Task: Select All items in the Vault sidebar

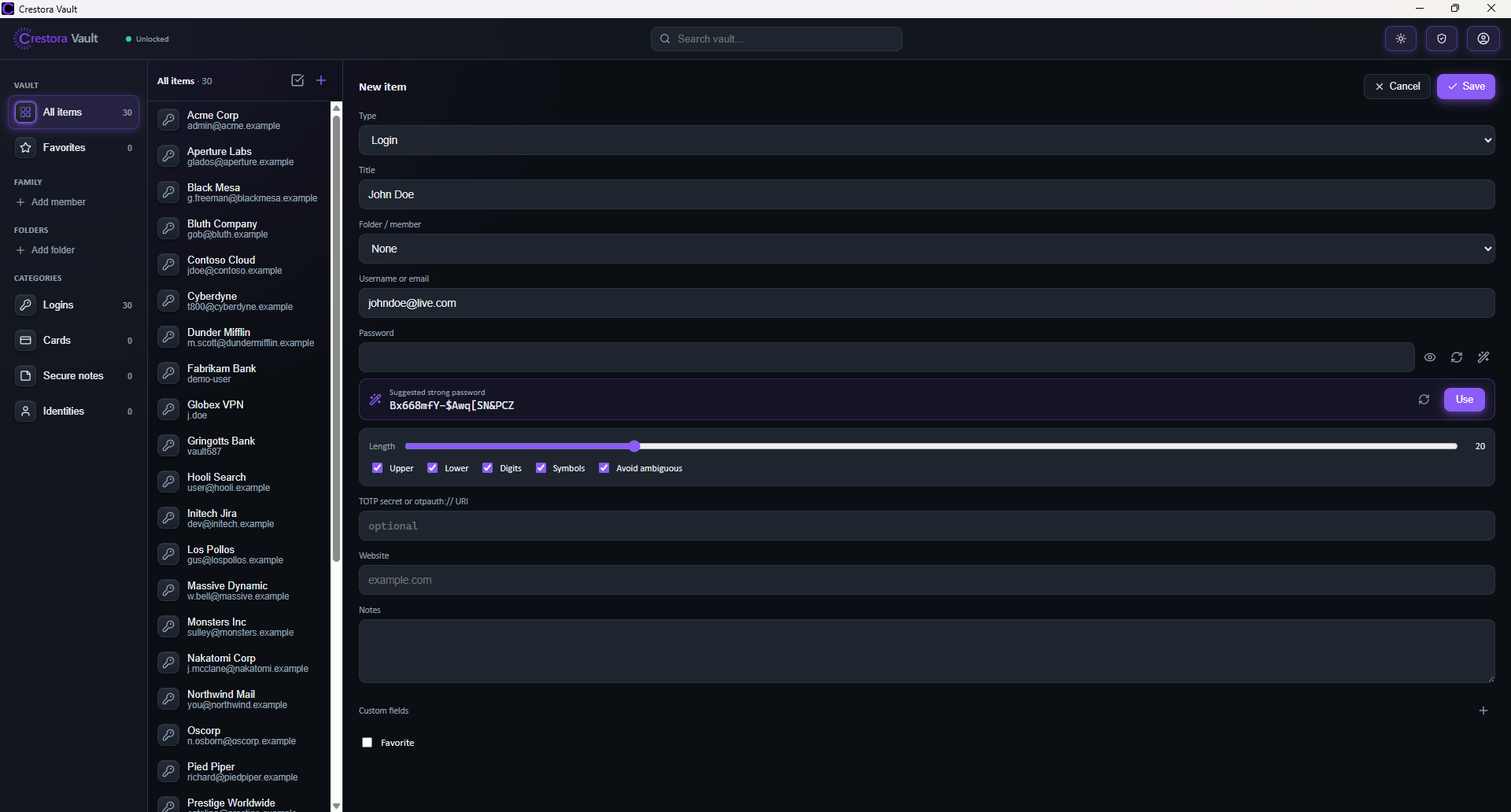Action: click(74, 113)
